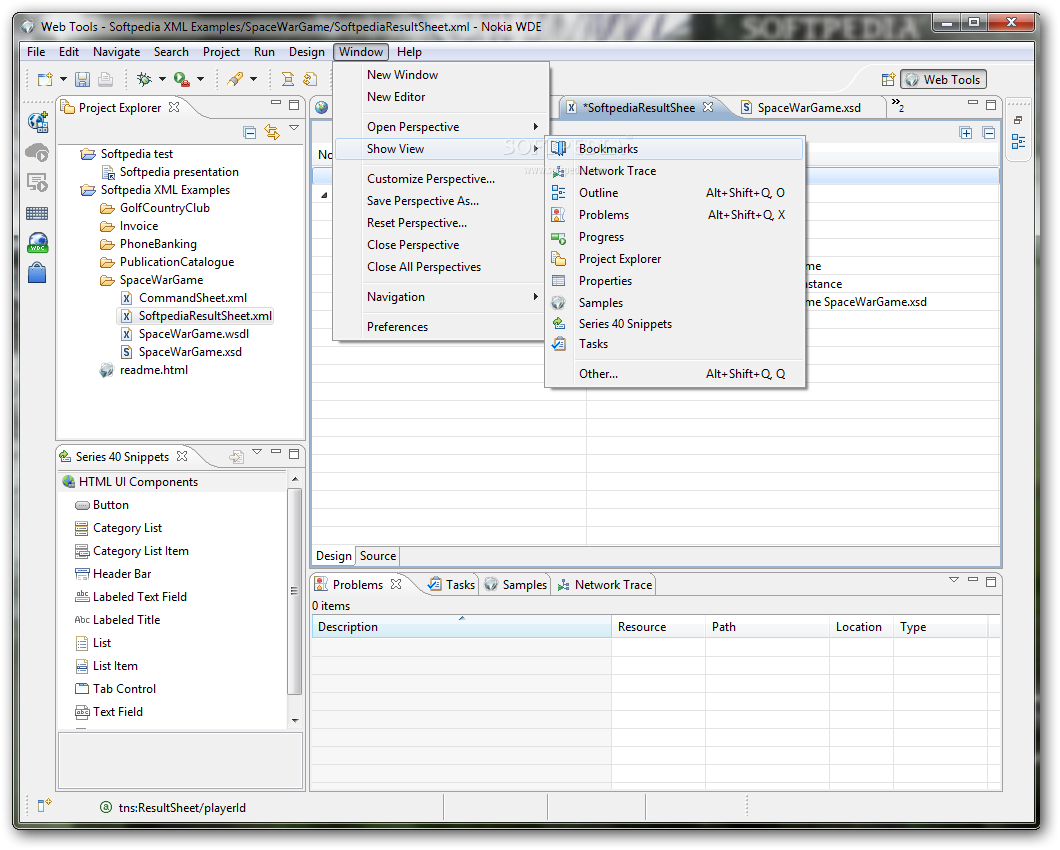Click the monitor play icon in left sidebar
The image size is (1060, 850).
click(x=37, y=183)
